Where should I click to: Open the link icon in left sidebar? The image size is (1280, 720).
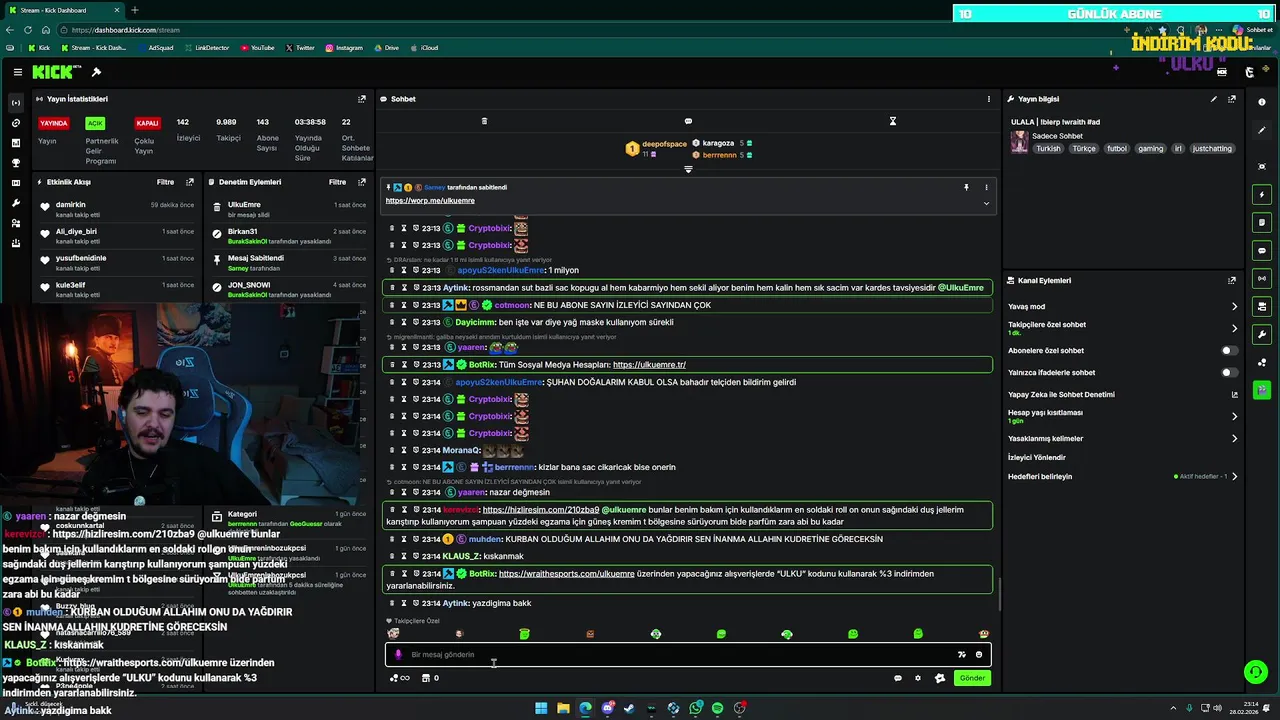(15, 123)
